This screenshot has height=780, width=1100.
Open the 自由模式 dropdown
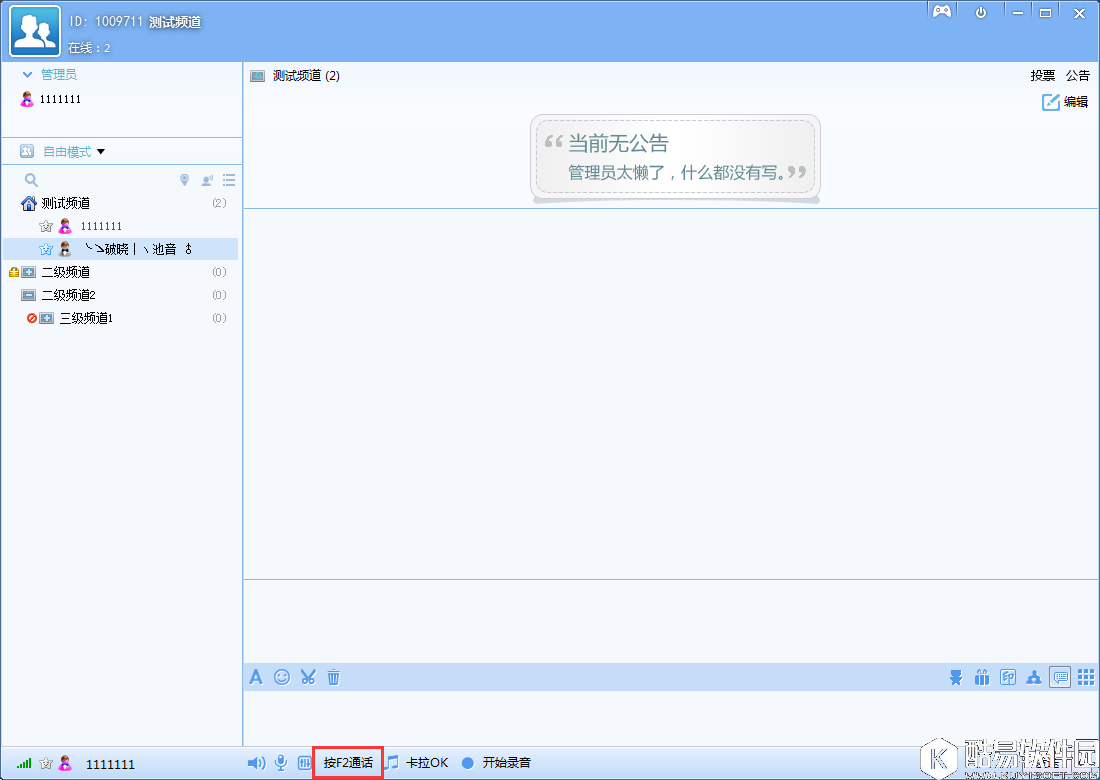tap(67, 150)
